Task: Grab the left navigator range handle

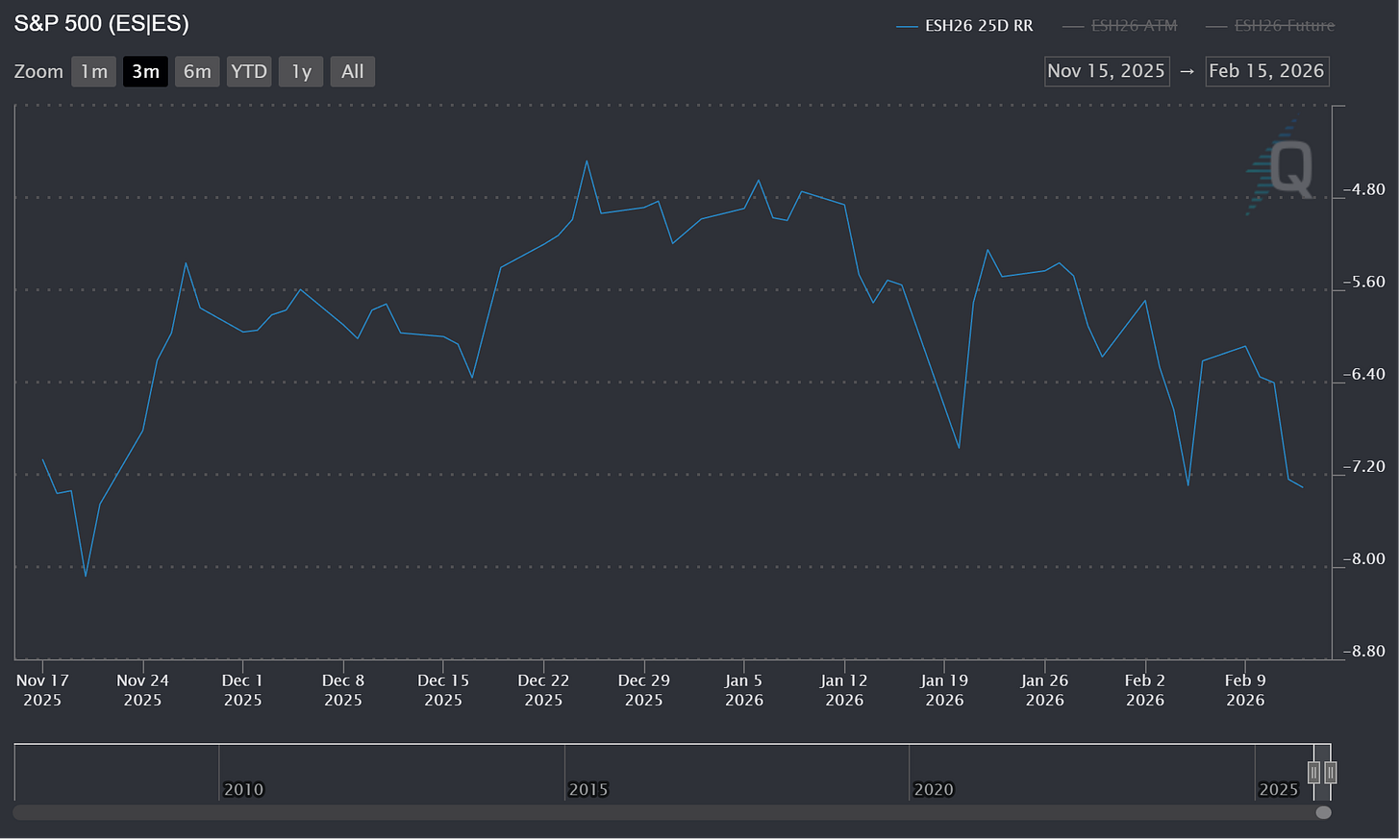Action: [1313, 772]
